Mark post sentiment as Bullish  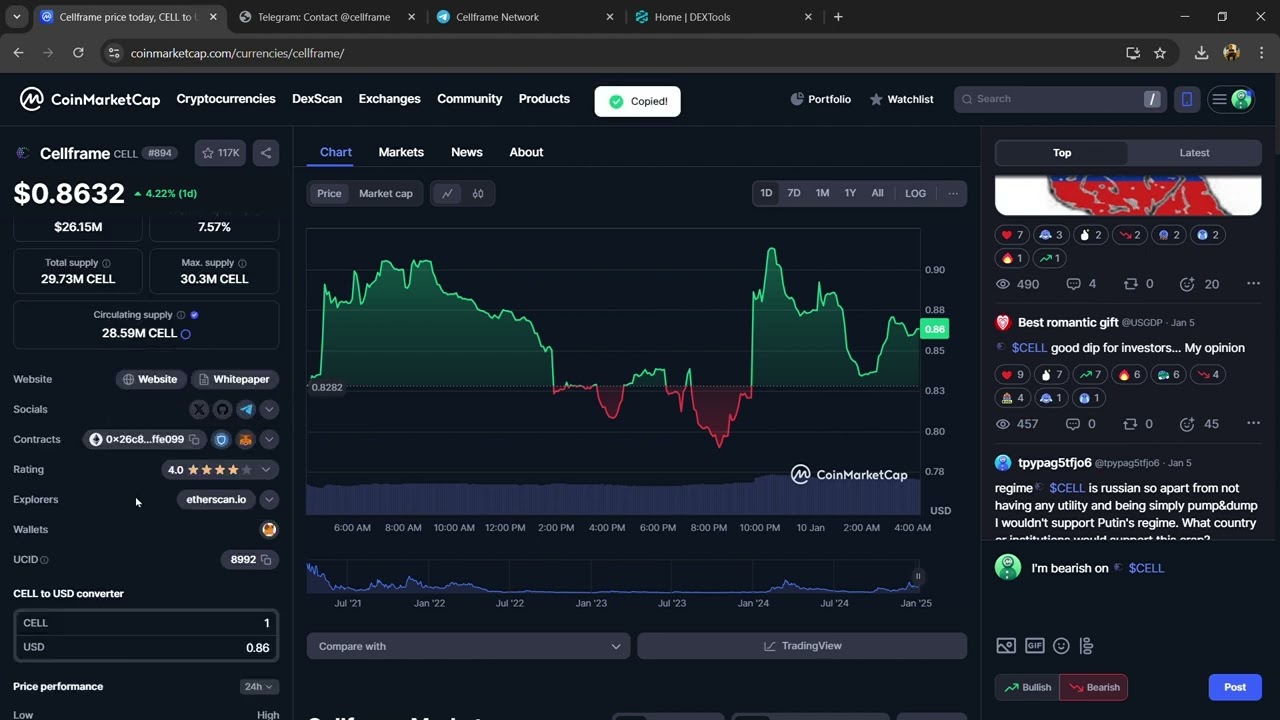point(1028,687)
